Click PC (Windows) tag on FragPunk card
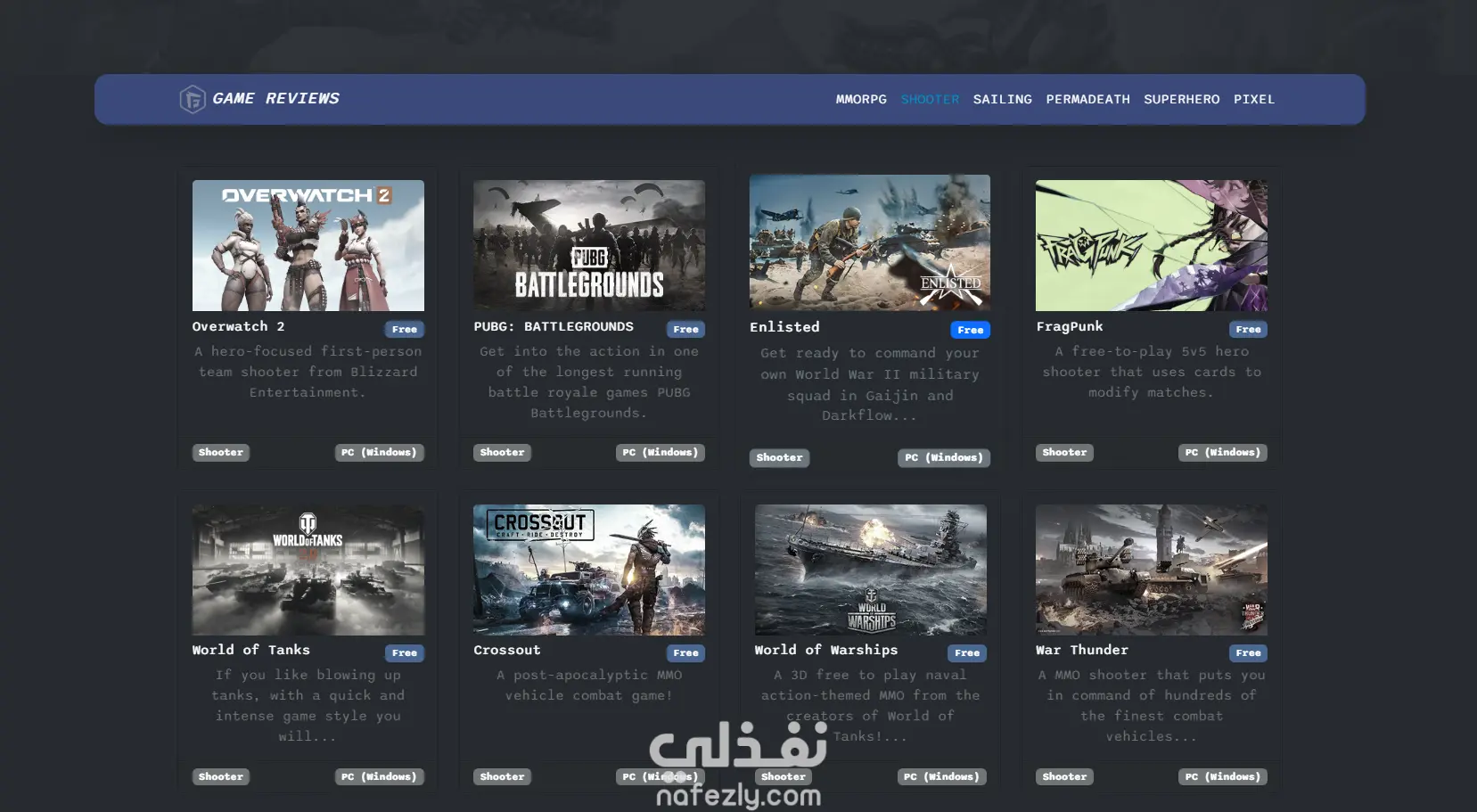This screenshot has width=1477, height=812. coord(1223,452)
